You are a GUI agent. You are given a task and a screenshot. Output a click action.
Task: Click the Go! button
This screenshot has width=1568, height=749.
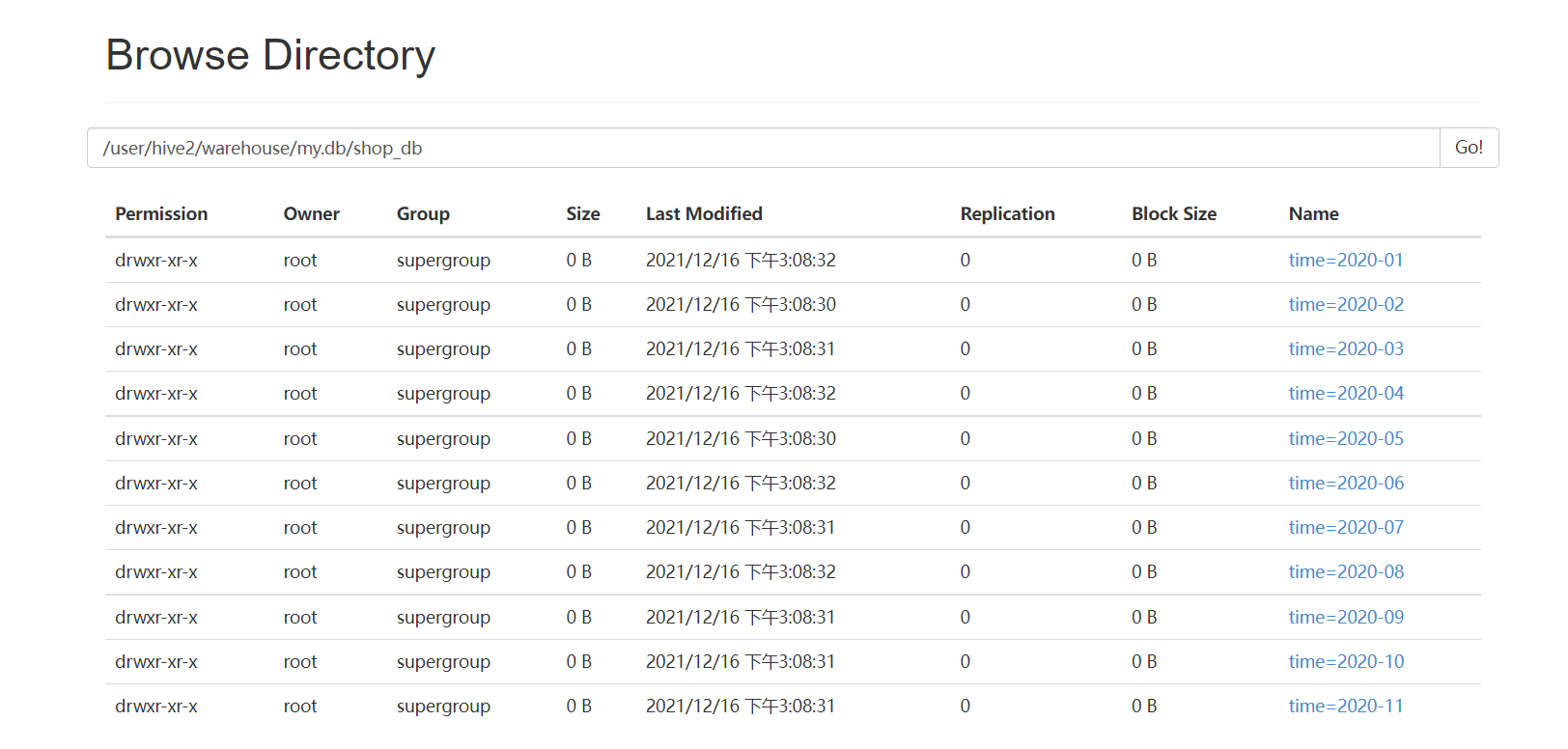(1469, 148)
